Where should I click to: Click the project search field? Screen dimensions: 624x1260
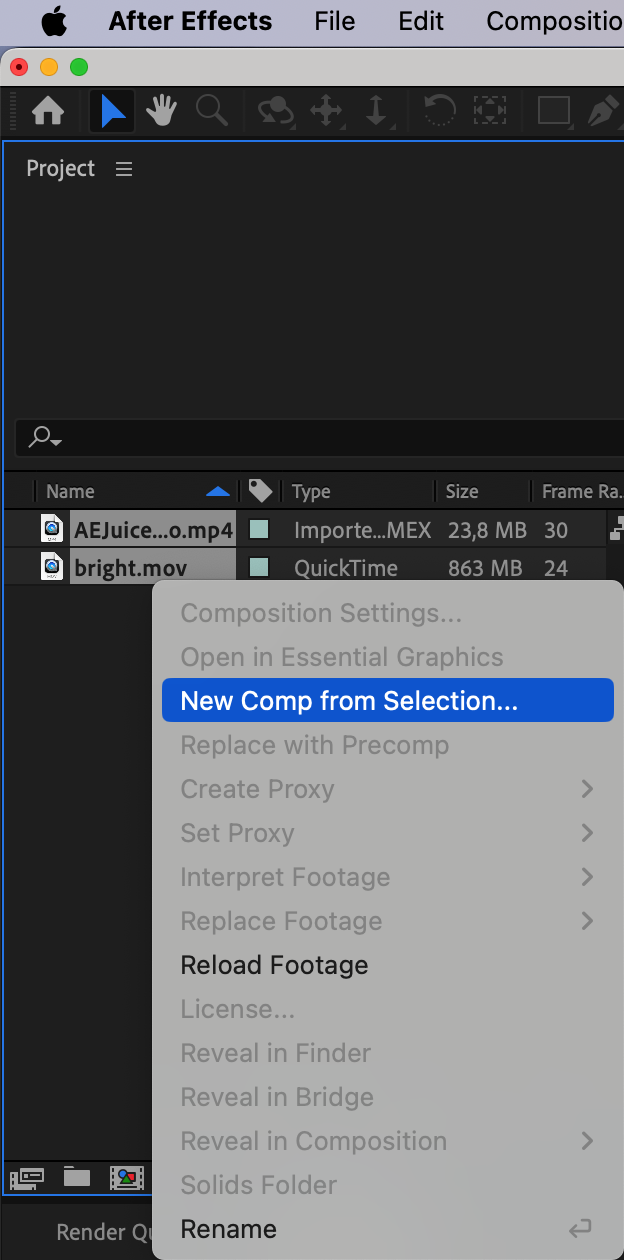(320, 437)
